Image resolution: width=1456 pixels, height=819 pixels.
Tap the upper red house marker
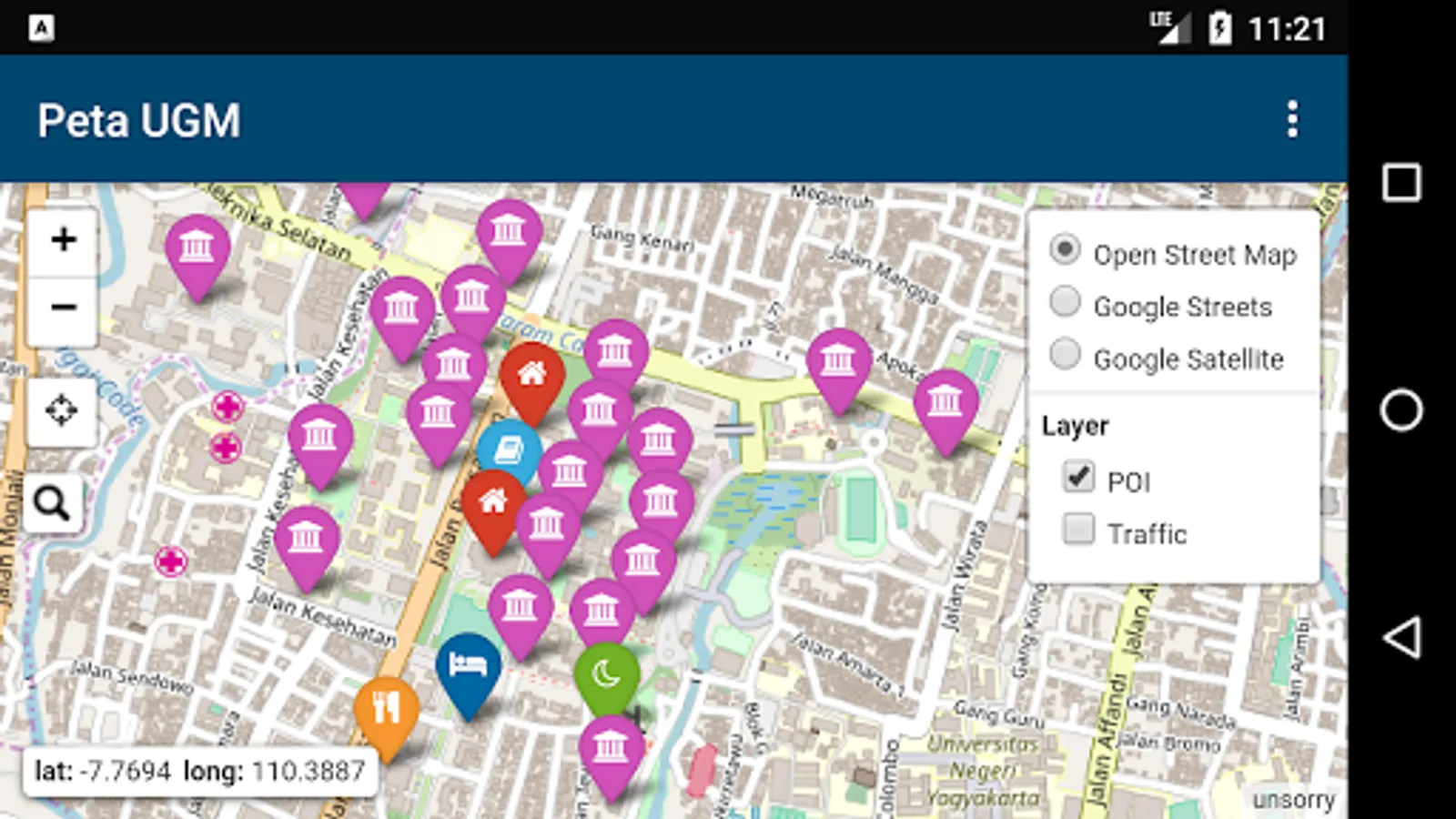532,382
